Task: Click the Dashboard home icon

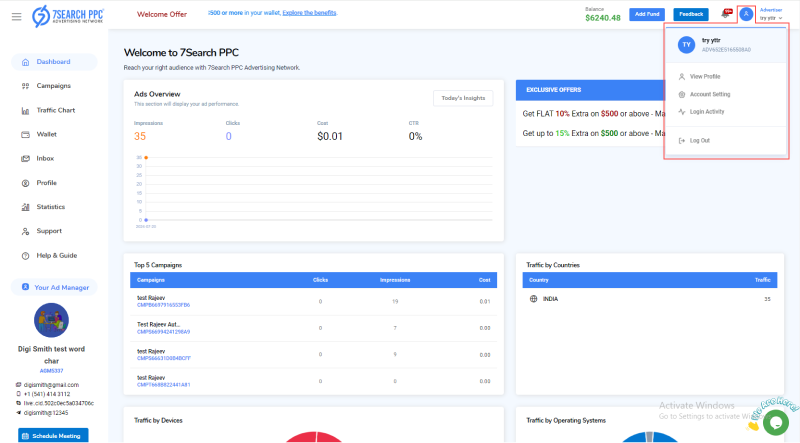Action: pos(26,62)
